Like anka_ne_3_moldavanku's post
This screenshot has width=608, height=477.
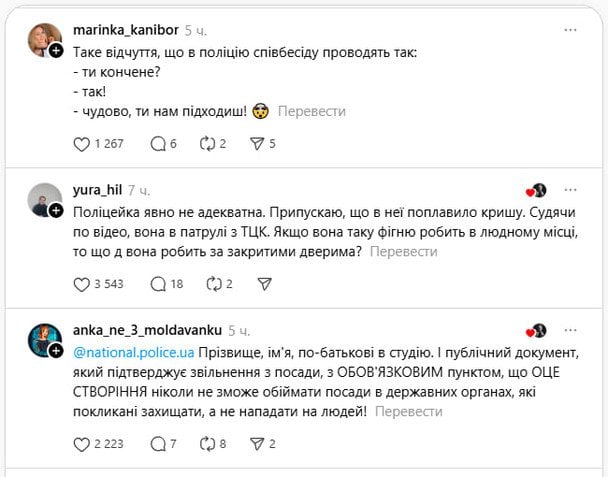[x=82, y=443]
